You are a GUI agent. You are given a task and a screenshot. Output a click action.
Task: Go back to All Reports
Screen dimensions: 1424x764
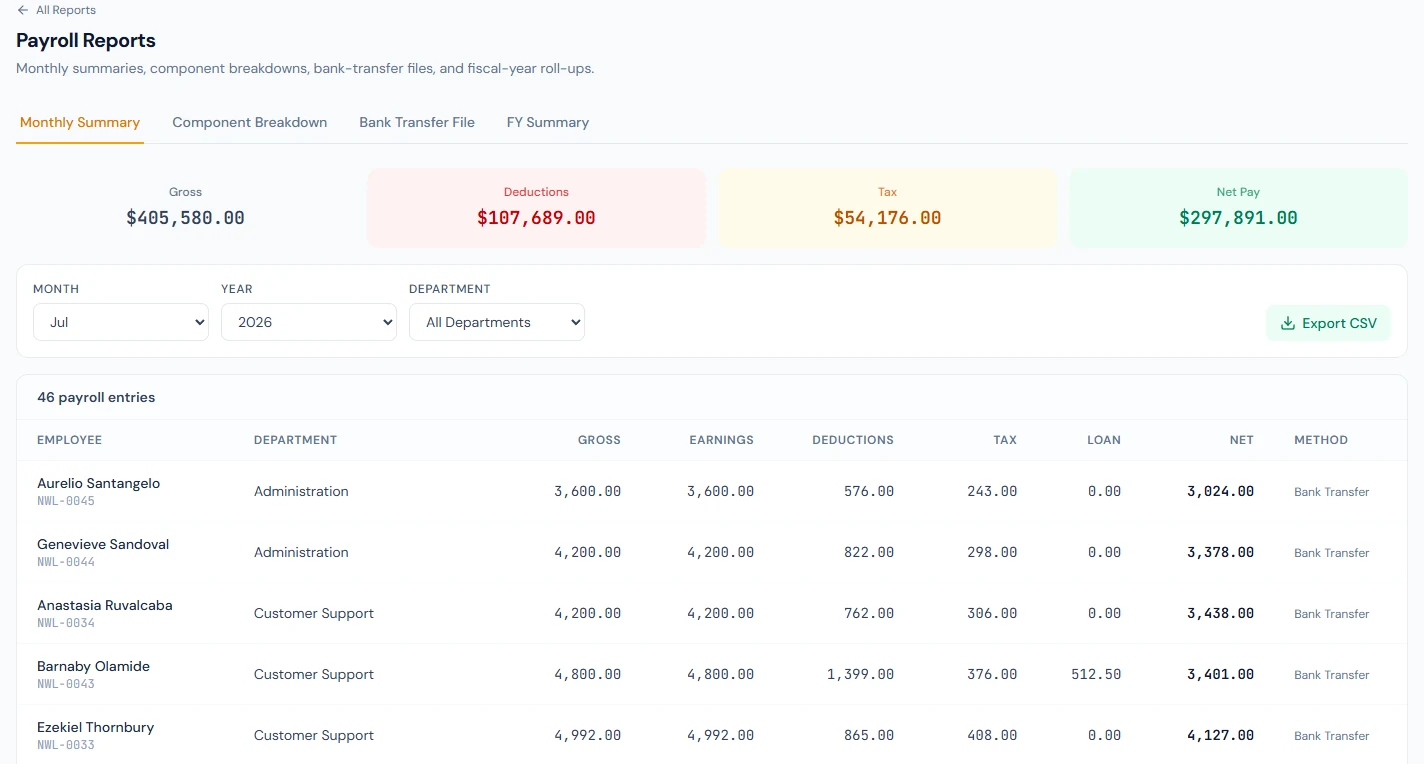57,10
